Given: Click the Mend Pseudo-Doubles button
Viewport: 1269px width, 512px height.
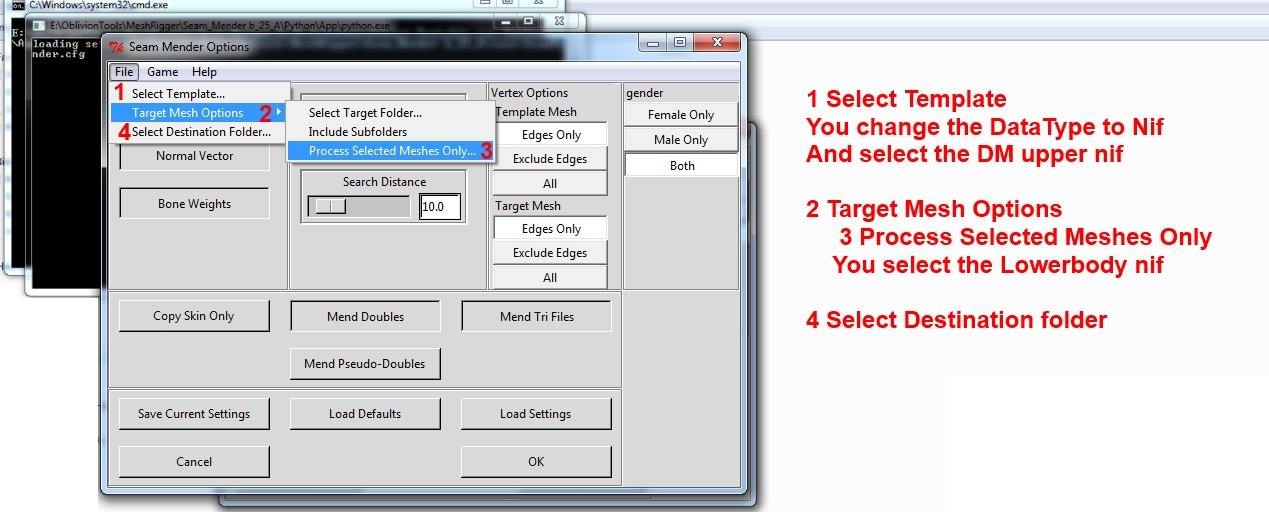Looking at the screenshot, I should click(x=365, y=364).
